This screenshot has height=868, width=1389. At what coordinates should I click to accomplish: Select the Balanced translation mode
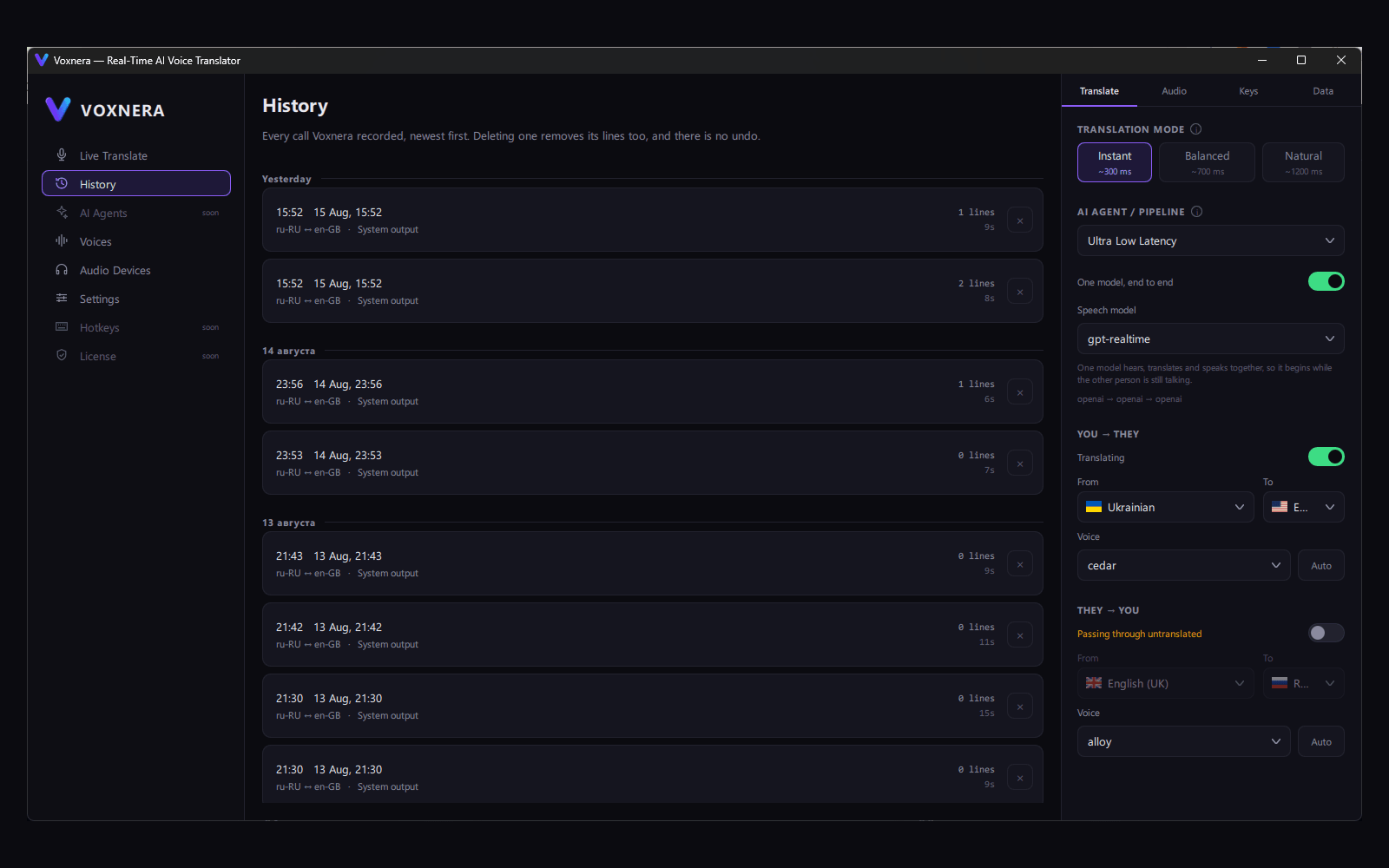1207,162
